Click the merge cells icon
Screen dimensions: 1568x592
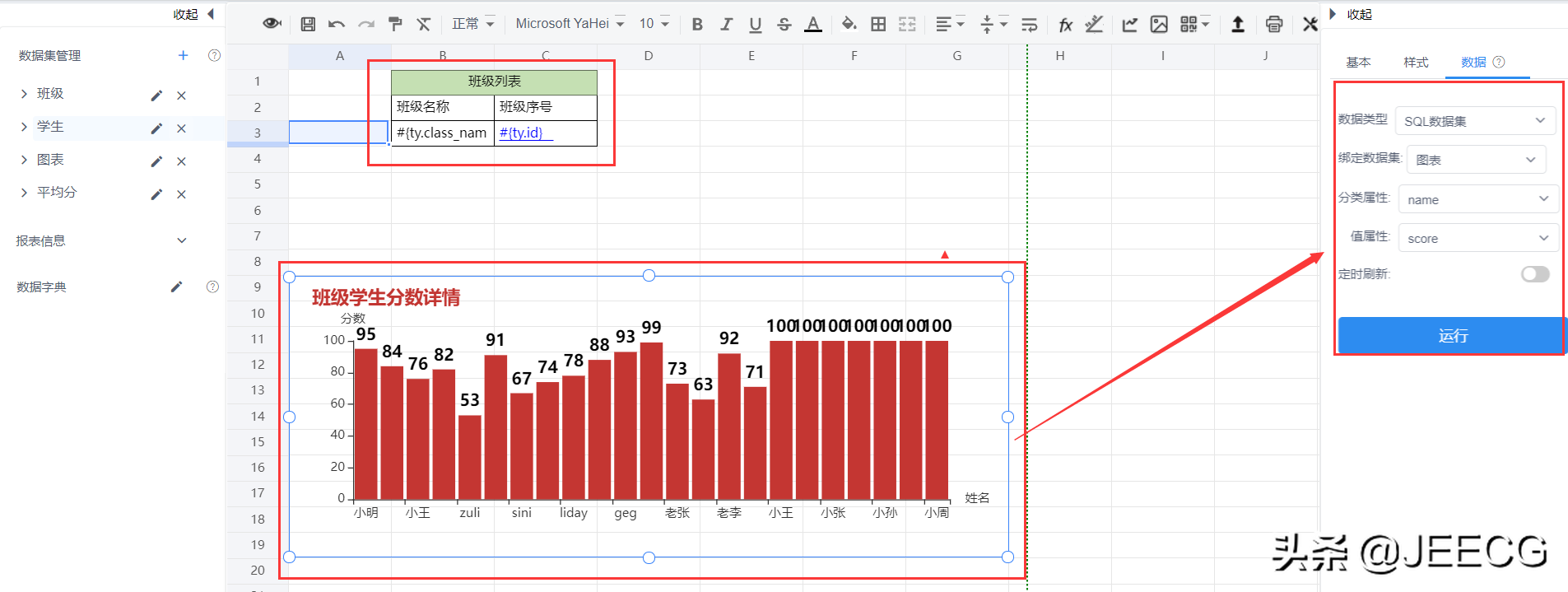coord(907,24)
